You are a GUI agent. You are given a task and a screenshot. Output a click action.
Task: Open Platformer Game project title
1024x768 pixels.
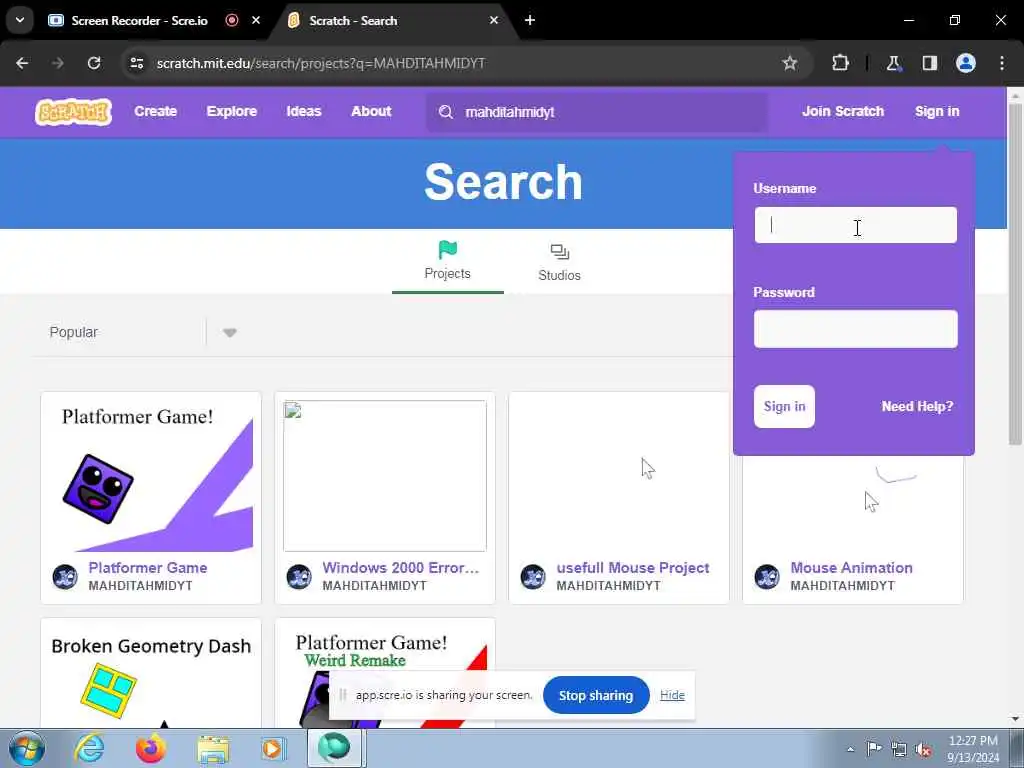(x=148, y=568)
